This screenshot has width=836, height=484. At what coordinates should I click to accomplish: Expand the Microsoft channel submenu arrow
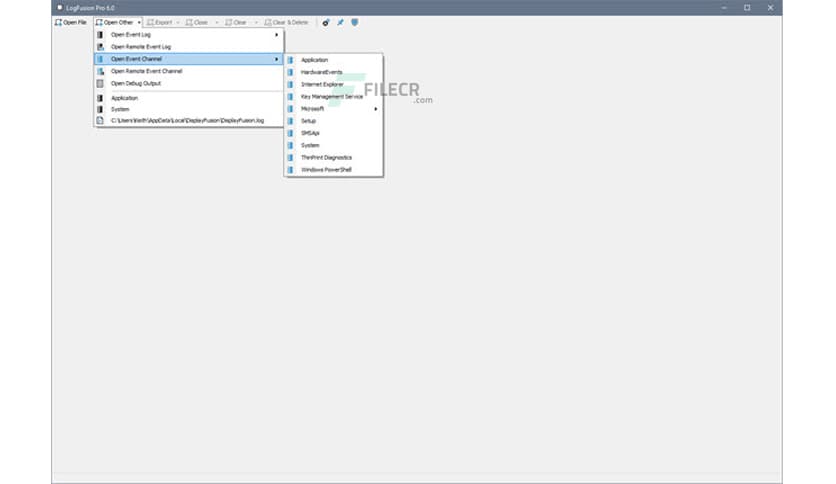[x=375, y=109]
